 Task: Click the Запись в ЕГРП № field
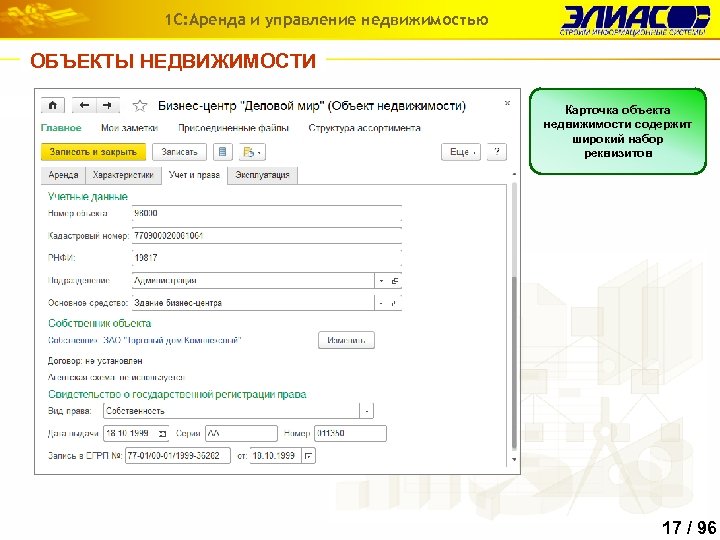[x=178, y=456]
